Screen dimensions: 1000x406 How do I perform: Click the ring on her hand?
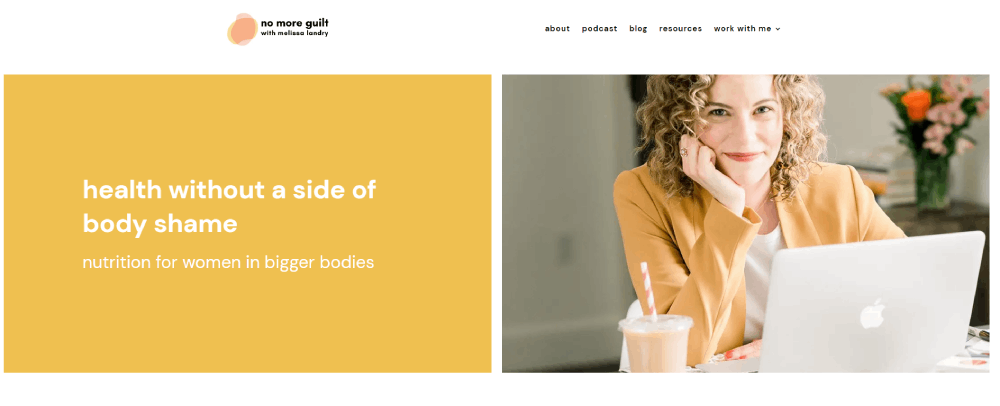click(684, 152)
